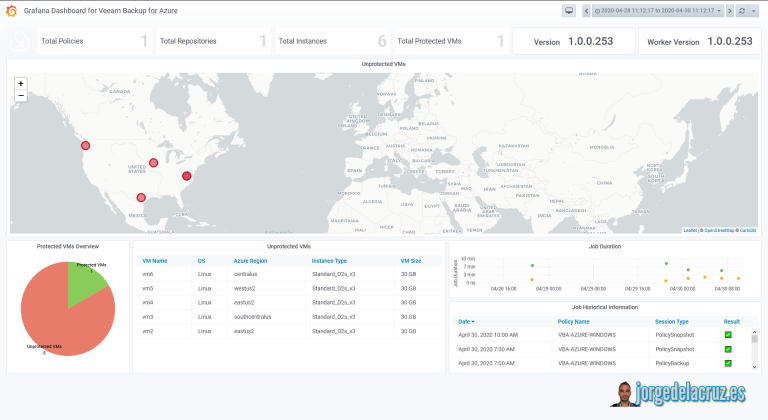Sort table by Policy Name column
This screenshot has width=768, height=420.
point(574,321)
